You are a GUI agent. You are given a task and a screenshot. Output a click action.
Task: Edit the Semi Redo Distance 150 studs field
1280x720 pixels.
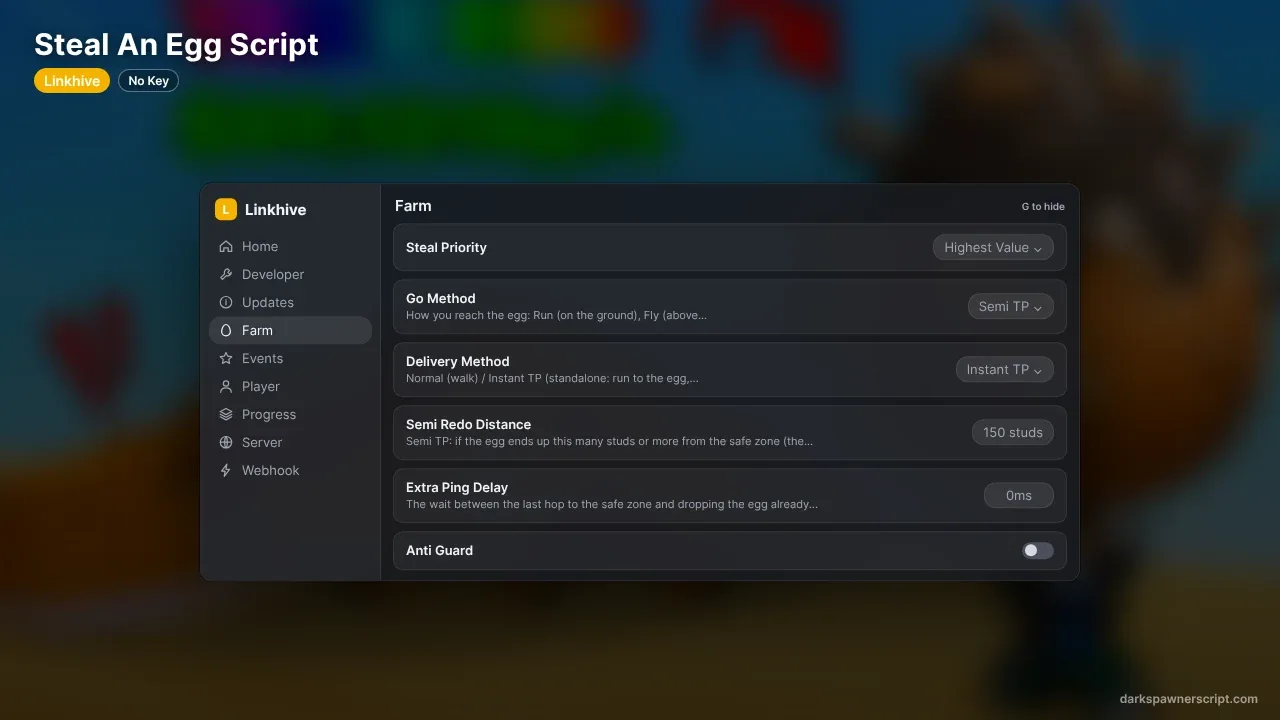tap(1012, 432)
